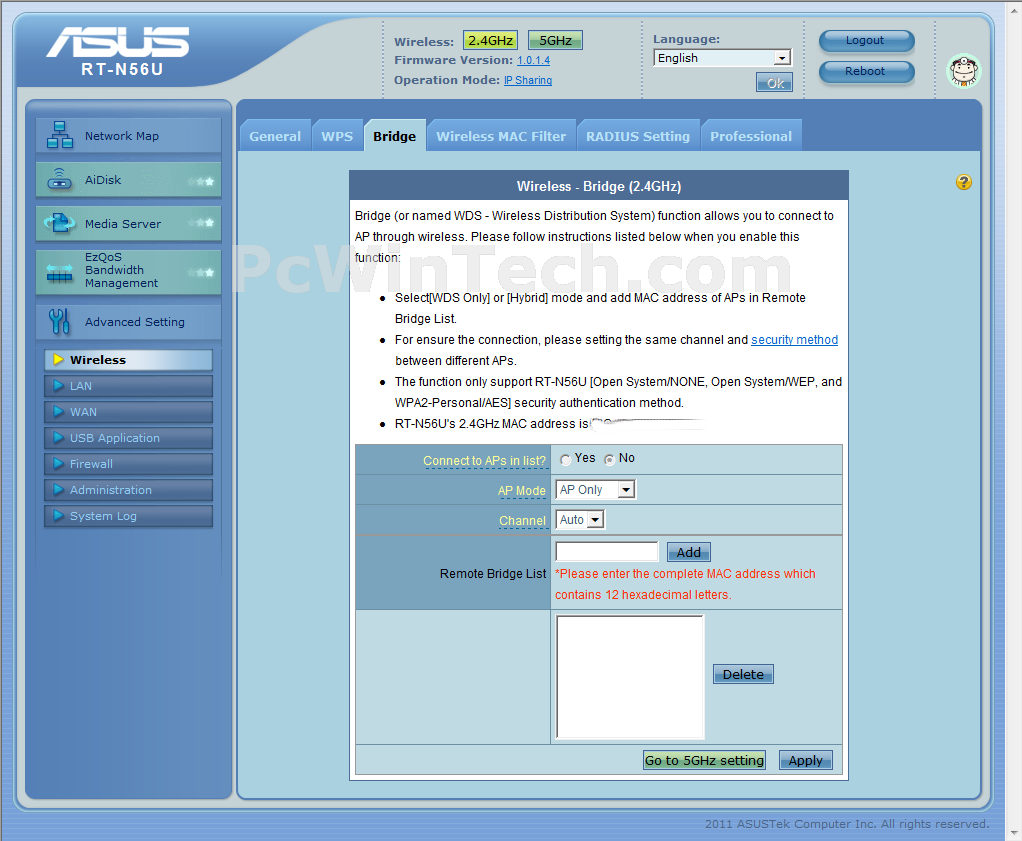Open the Wireless MAC Filter tab
This screenshot has height=841, width=1022.
point(501,136)
